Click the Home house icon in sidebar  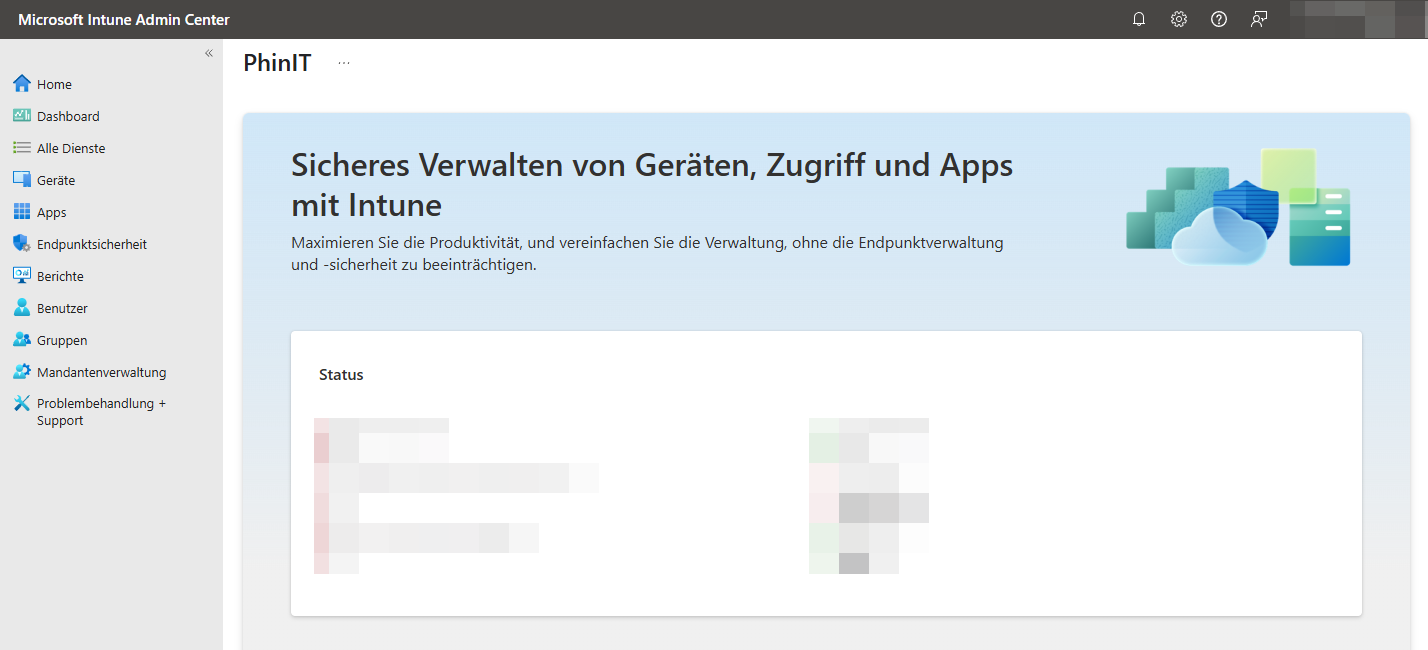[x=22, y=84]
